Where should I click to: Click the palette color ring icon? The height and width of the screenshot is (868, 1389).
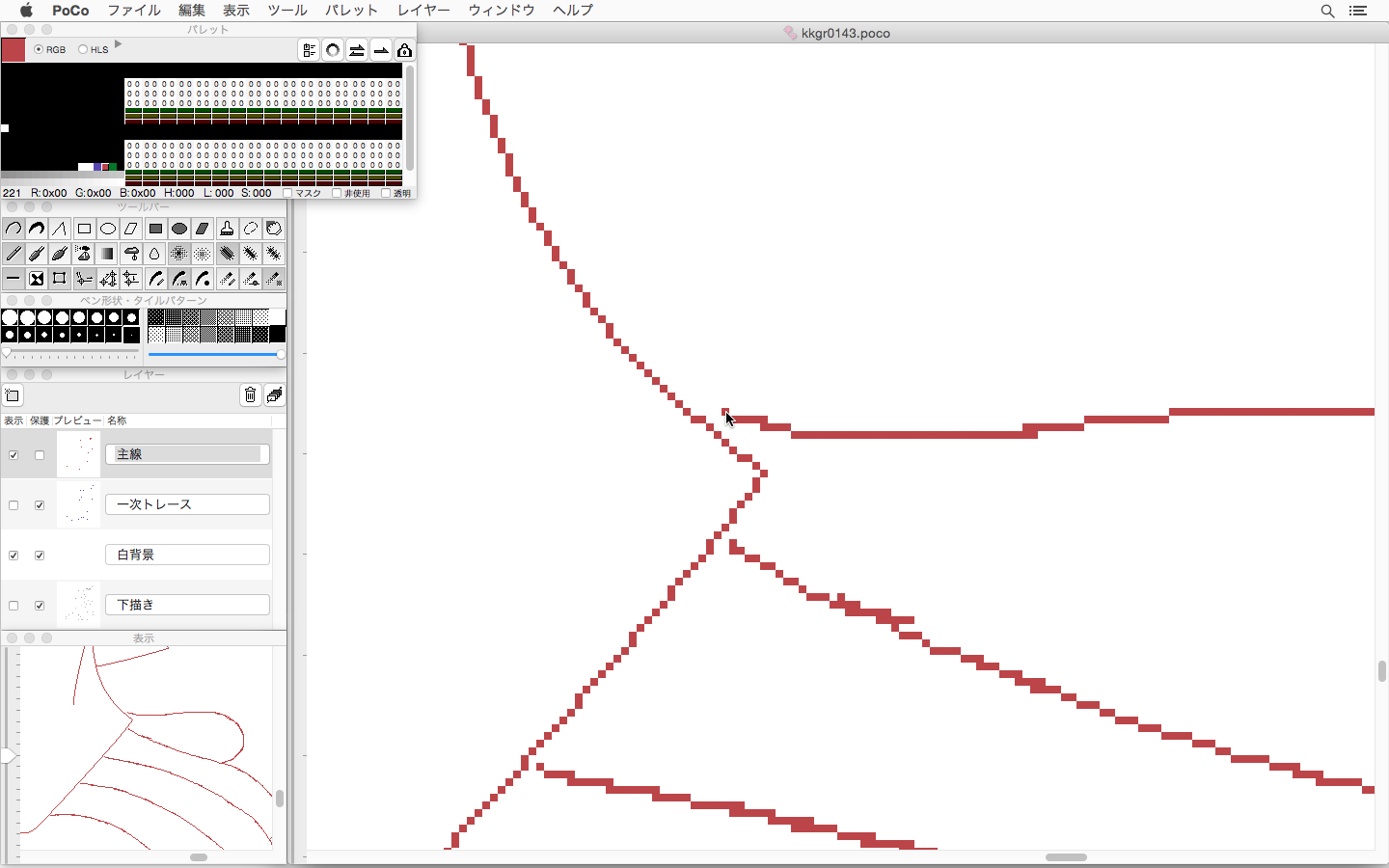click(333, 50)
